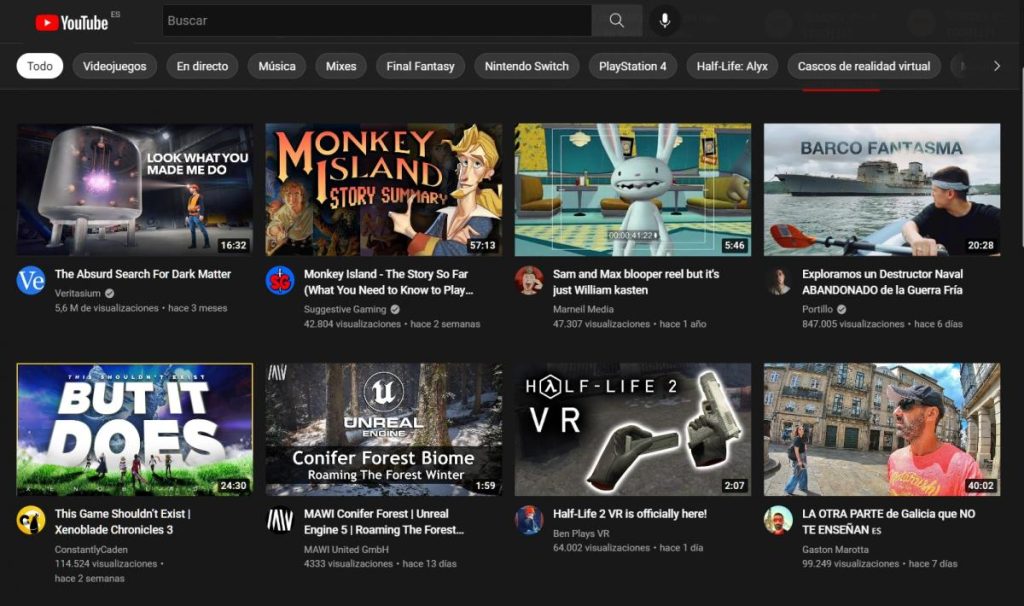
Task: Activate the Half-Life: Alyx filter chip
Action: coord(733,65)
